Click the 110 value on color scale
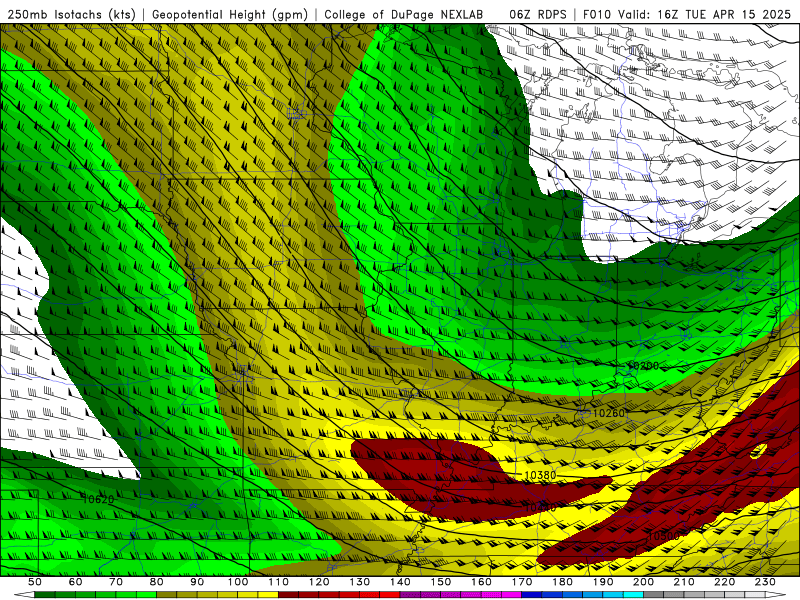 (x=279, y=582)
